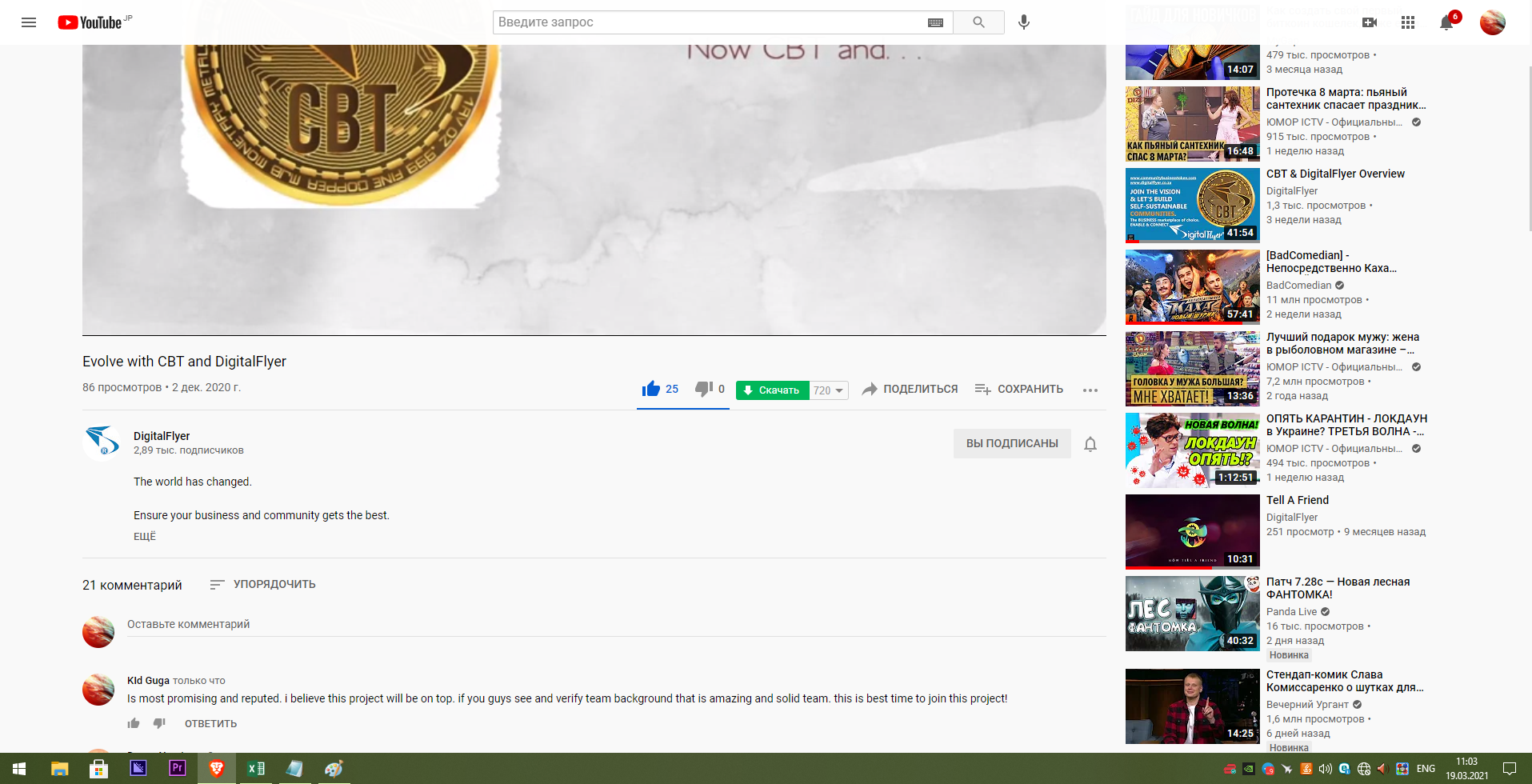Open the CBT & DigitalFlyer Overview video title
The image size is (1532, 784).
click(1335, 174)
